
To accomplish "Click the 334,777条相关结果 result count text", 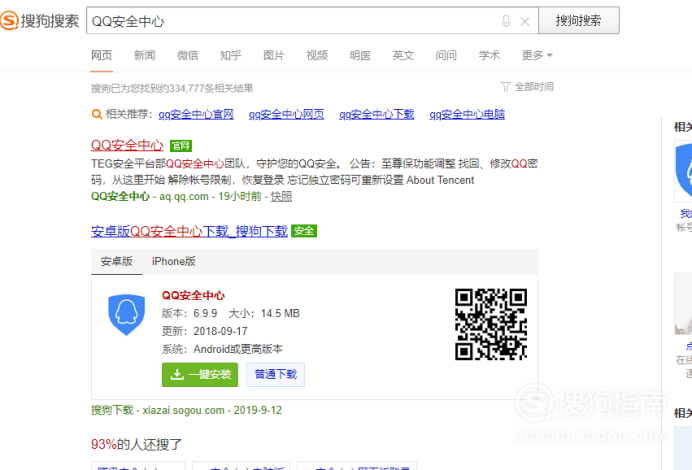I will [211, 88].
